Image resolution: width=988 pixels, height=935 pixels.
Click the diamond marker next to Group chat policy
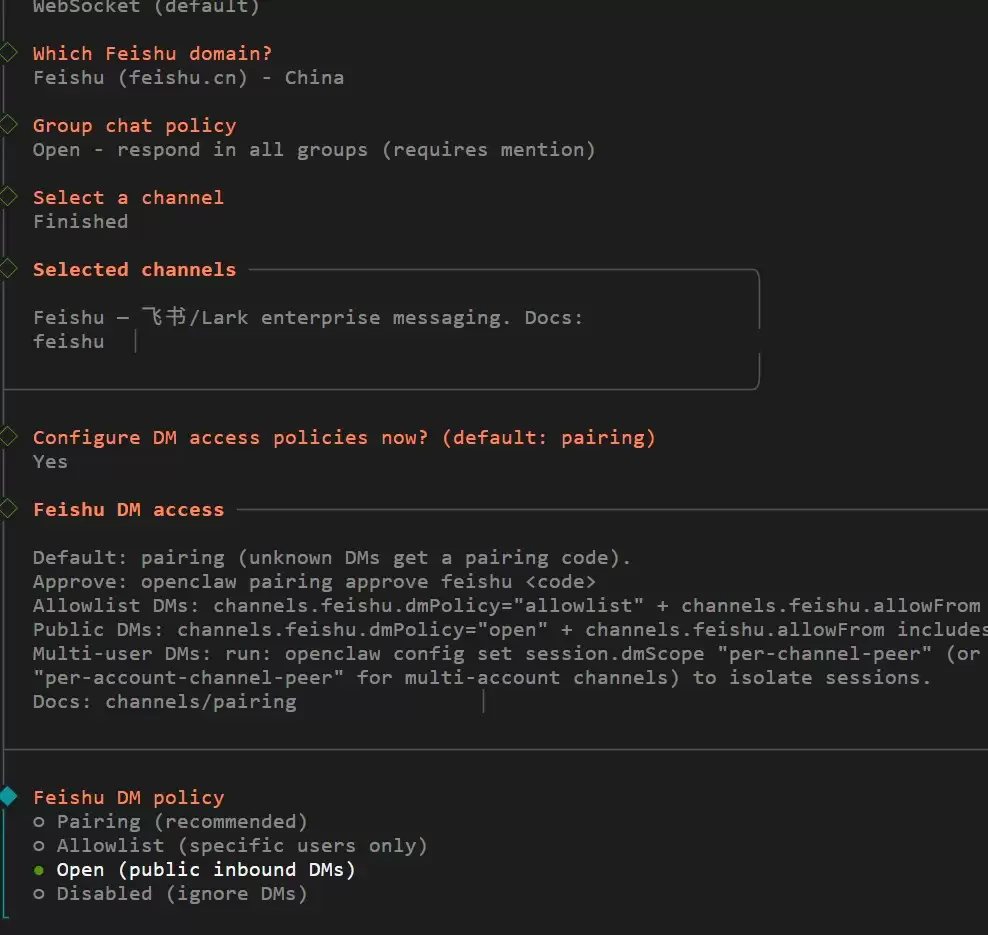8,125
